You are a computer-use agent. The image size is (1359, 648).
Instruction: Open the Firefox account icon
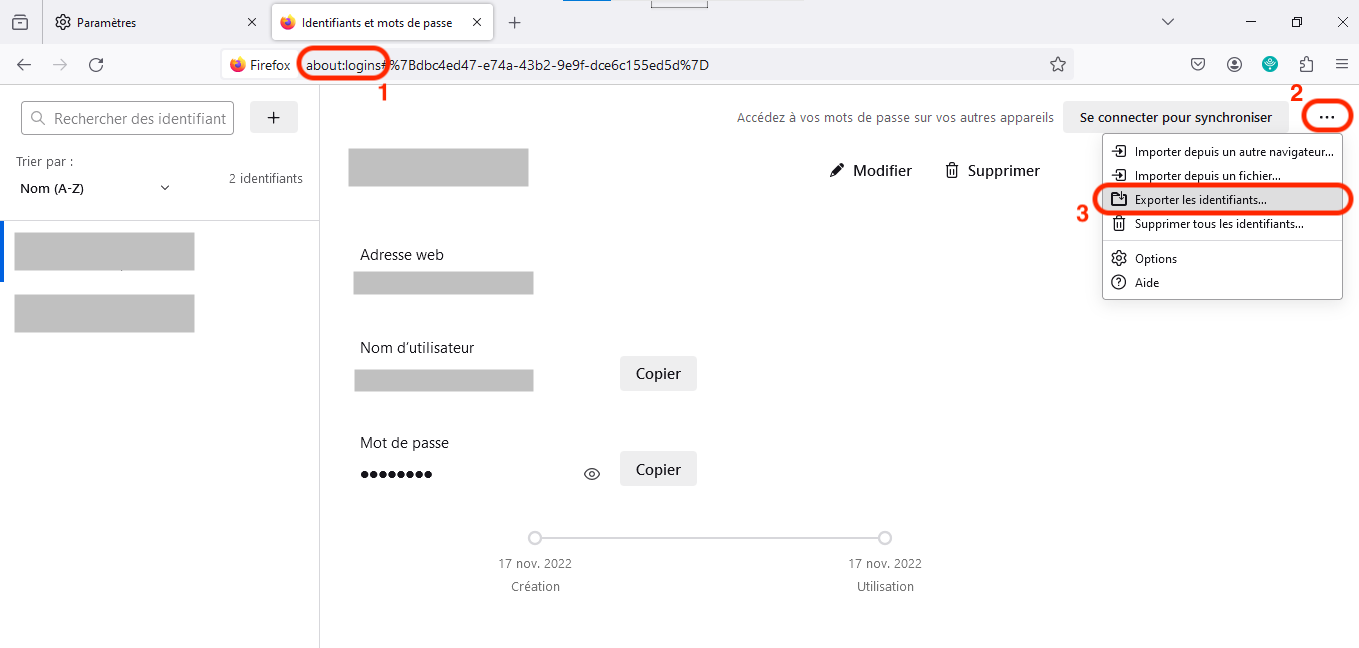(1234, 65)
